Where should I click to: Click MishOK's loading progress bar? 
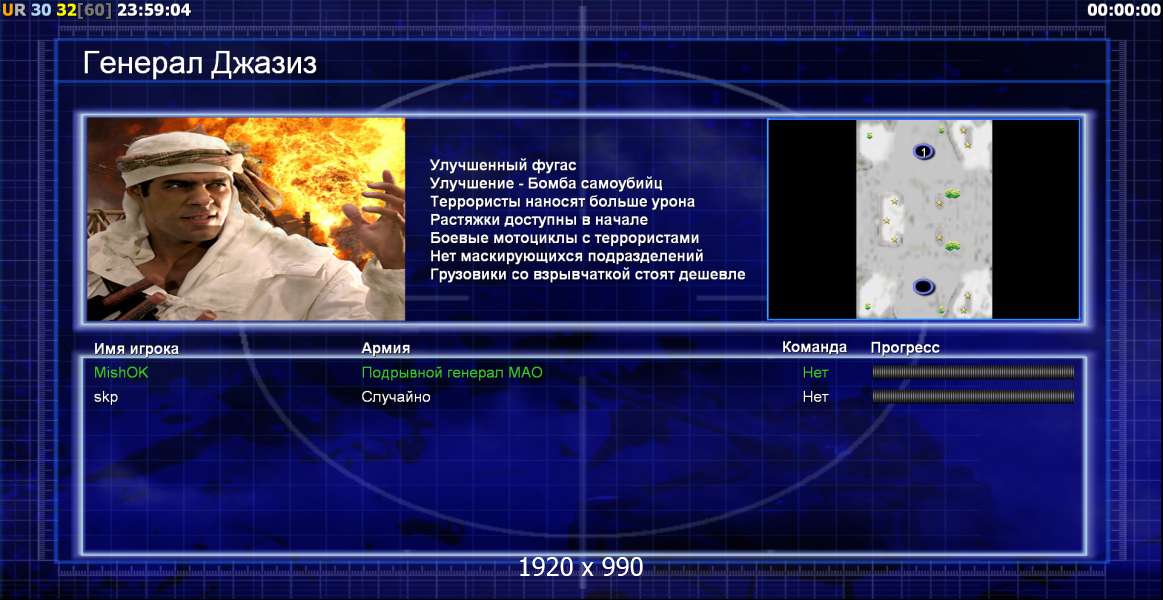(973, 372)
